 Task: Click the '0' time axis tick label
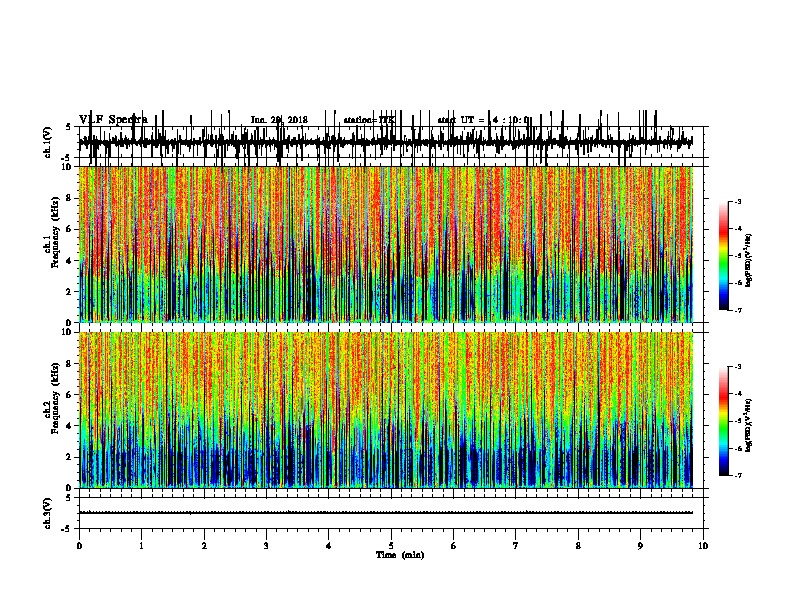(79, 546)
